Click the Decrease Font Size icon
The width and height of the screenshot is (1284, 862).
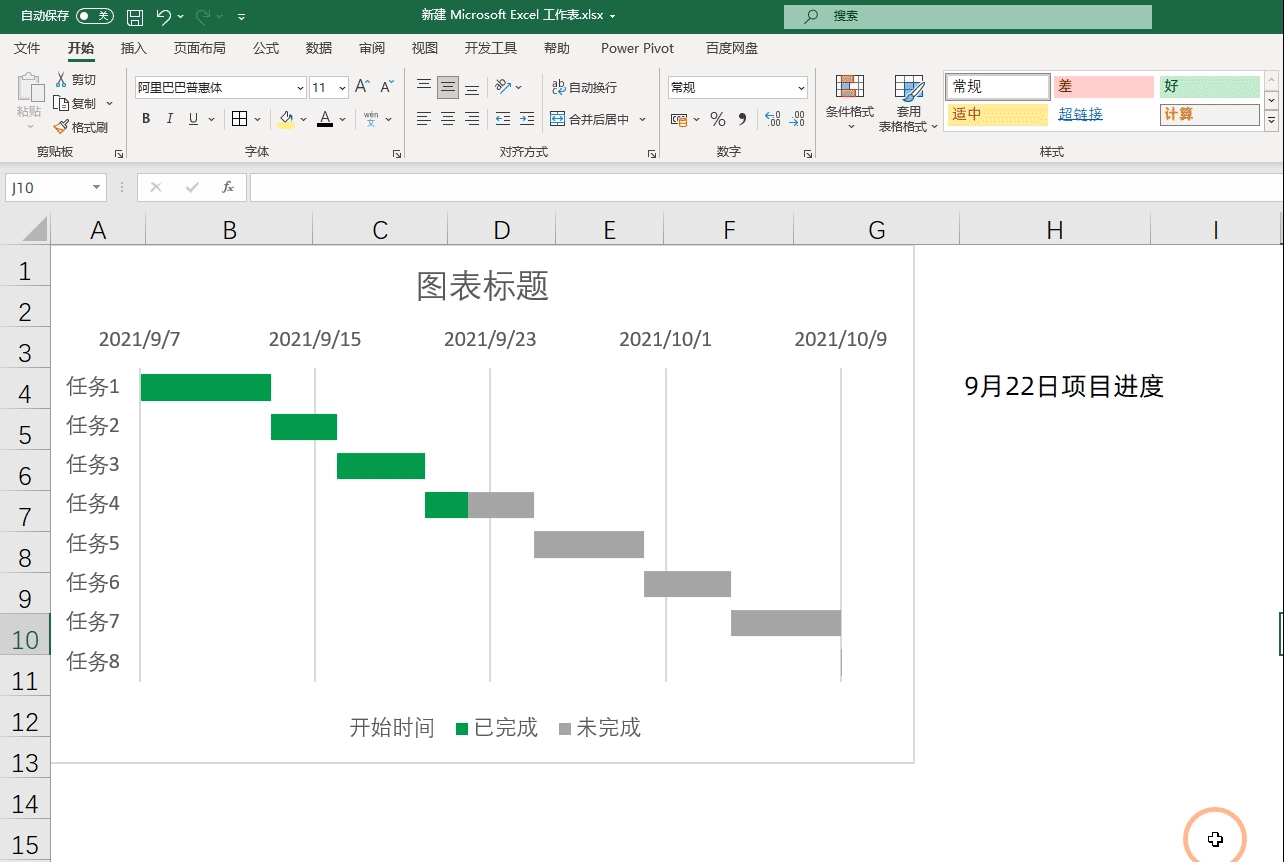[387, 87]
